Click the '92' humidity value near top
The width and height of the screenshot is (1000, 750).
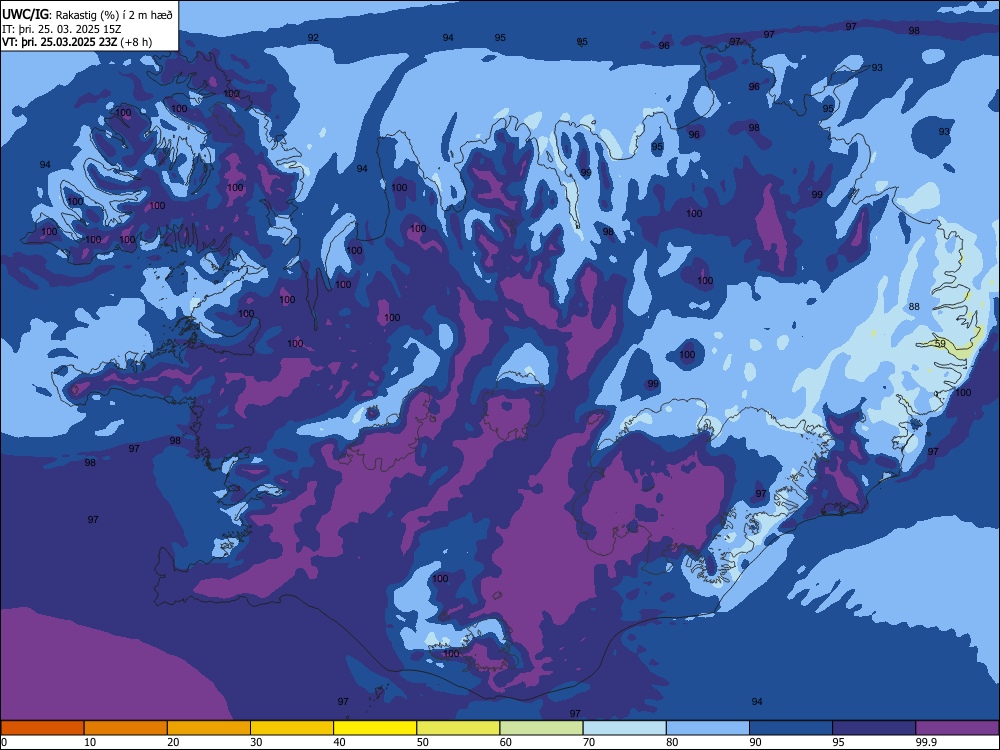tap(313, 38)
